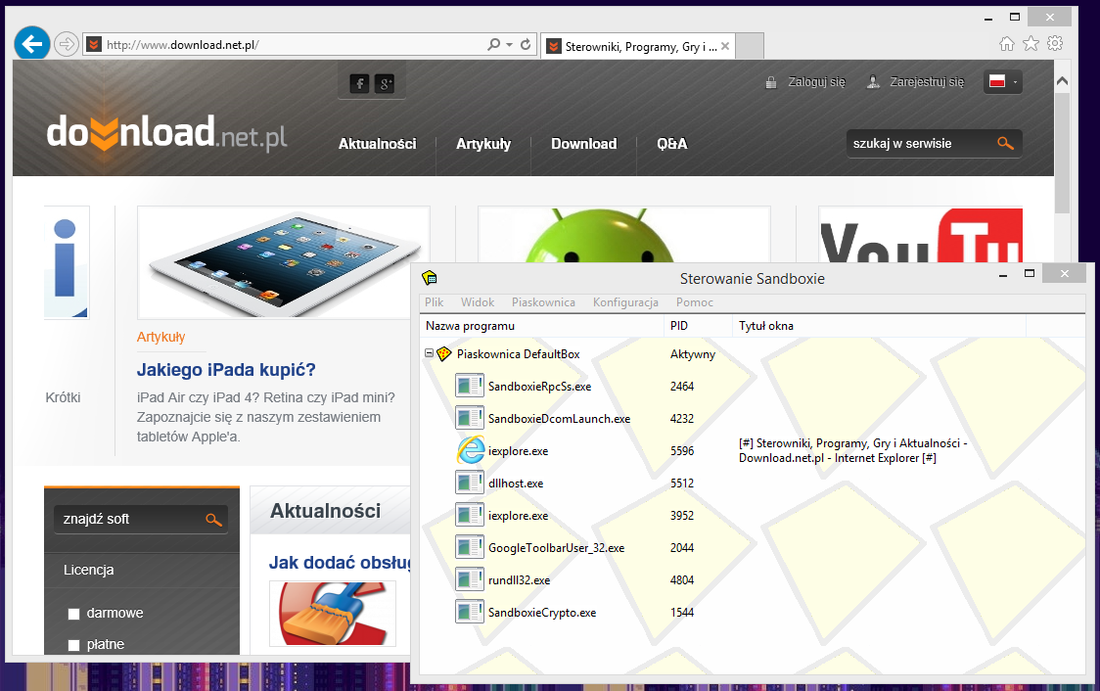Click the 'Tytuł okna' column header
This screenshot has height=691, width=1100.
tap(879, 326)
